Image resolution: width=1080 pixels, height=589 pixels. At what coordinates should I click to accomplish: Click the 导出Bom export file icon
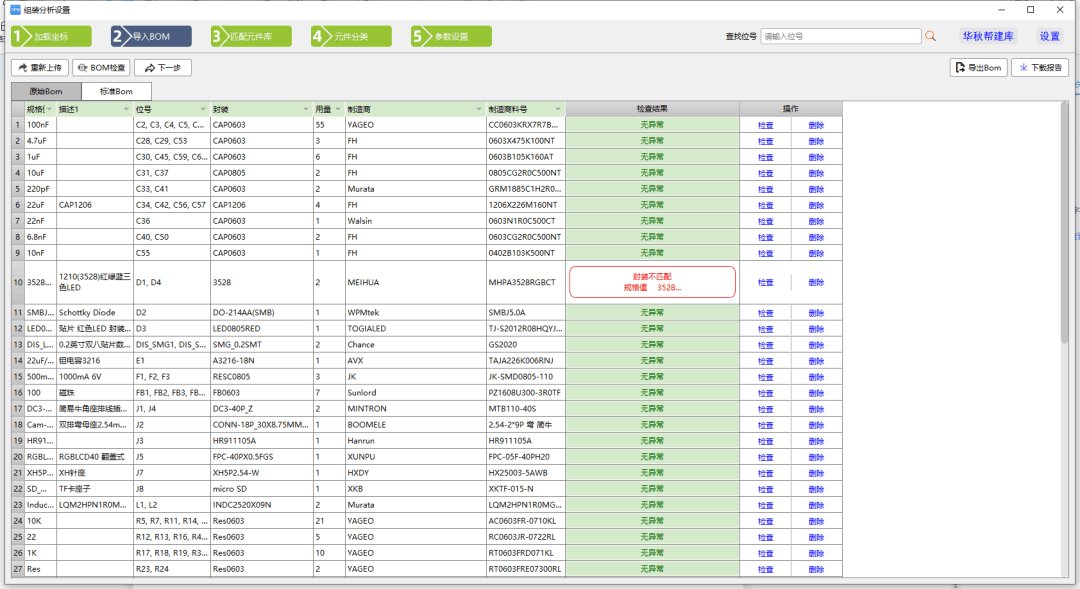tap(960, 68)
